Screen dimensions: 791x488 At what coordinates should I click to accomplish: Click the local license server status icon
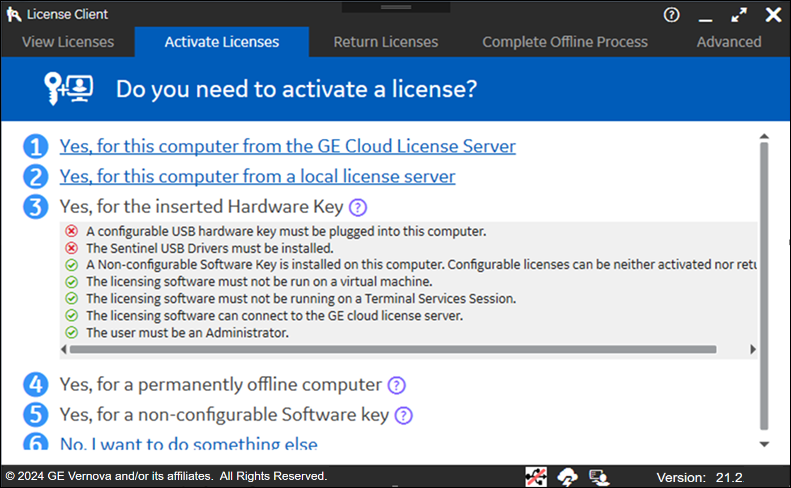click(599, 476)
